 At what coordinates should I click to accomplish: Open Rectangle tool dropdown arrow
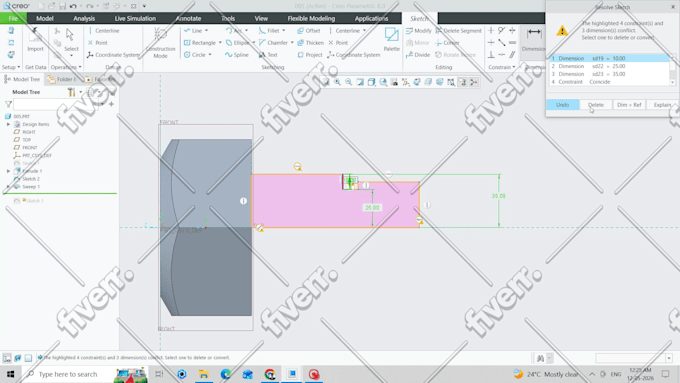tap(220, 43)
